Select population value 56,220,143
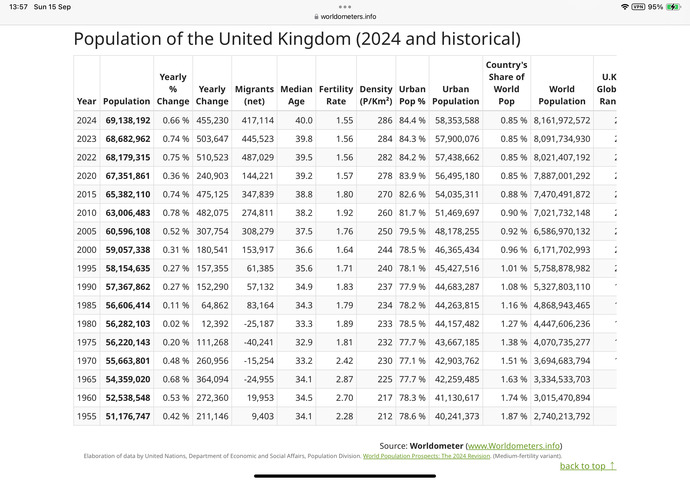The height and width of the screenshot is (482, 690). coord(128,342)
